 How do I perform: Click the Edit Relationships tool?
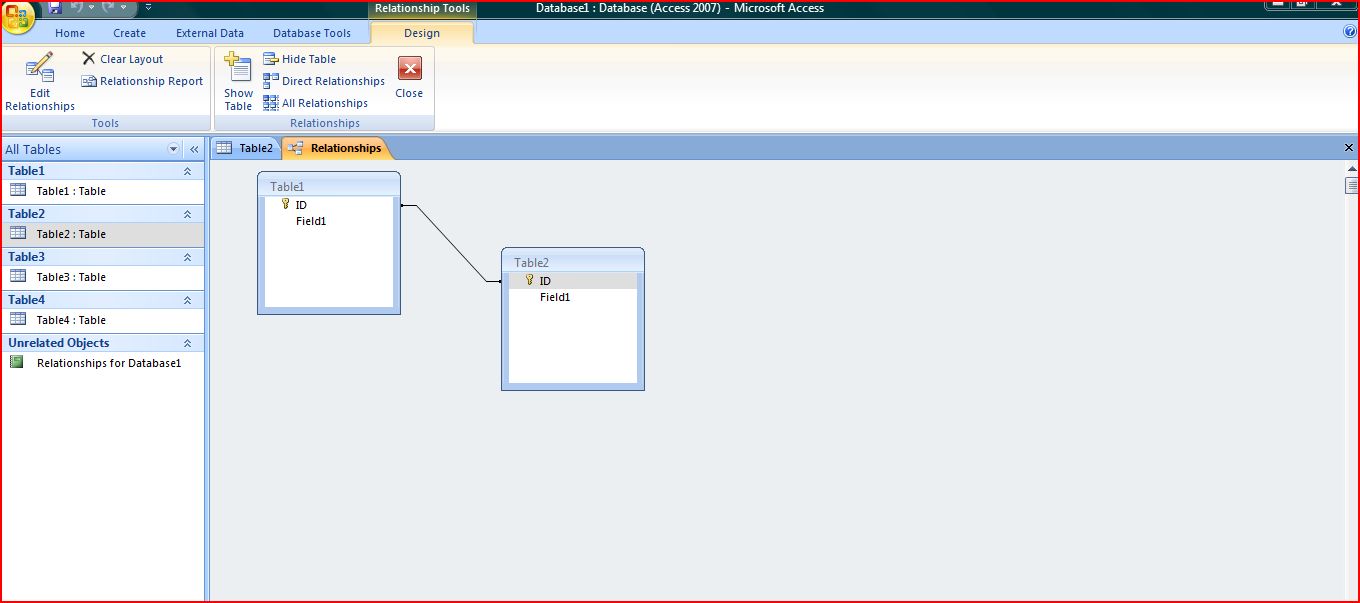(40, 82)
